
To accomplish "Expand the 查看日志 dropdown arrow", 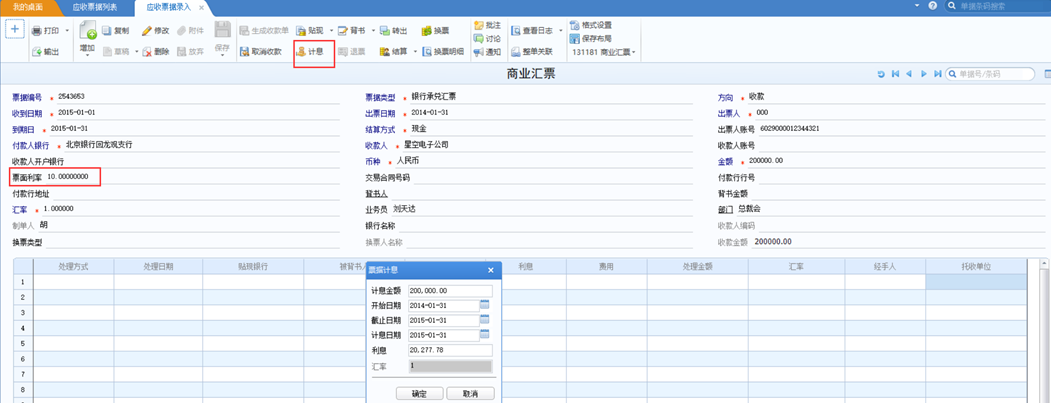I will click(559, 31).
